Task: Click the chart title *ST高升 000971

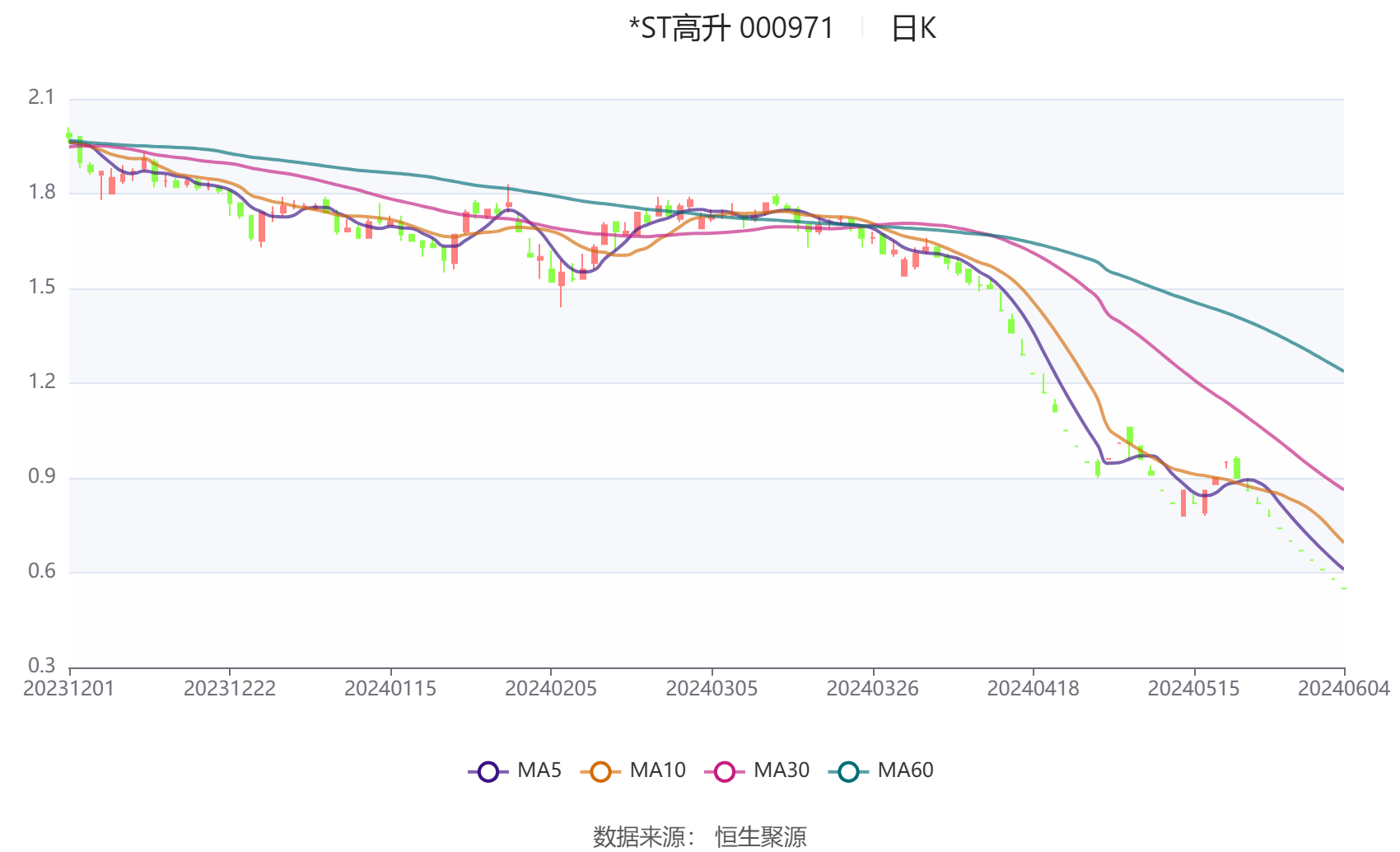Action: pyautogui.click(x=731, y=28)
